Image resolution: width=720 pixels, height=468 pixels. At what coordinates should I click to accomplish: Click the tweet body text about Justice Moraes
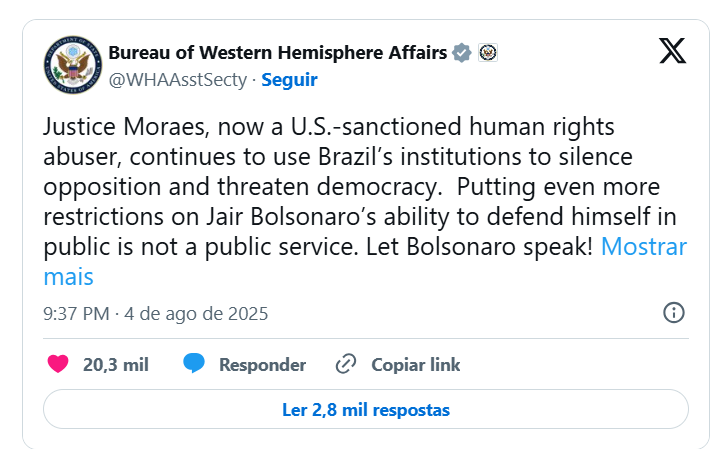point(360,186)
